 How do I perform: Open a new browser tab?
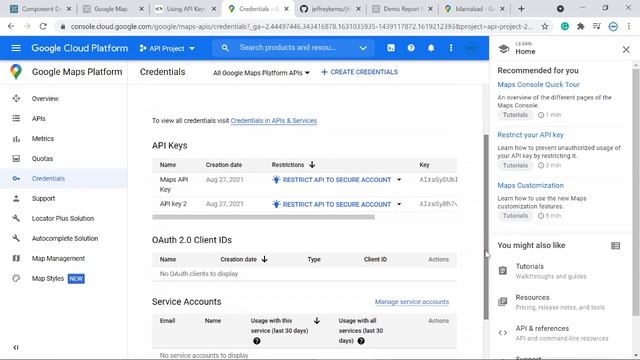click(x=521, y=9)
